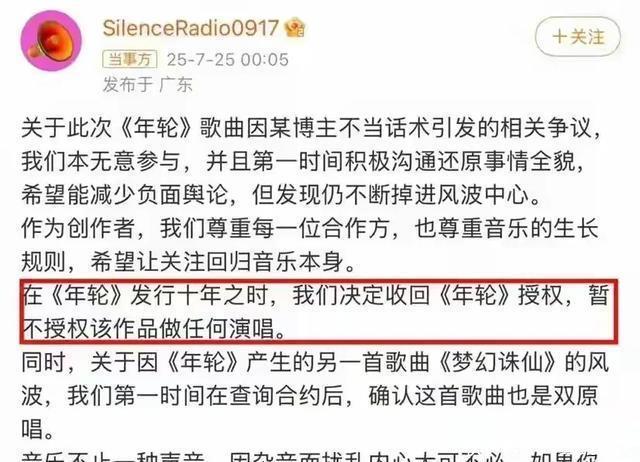This screenshot has width=640, height=462.
Task: Tap the 发布于 广东 location text
Action: click(x=147, y=84)
